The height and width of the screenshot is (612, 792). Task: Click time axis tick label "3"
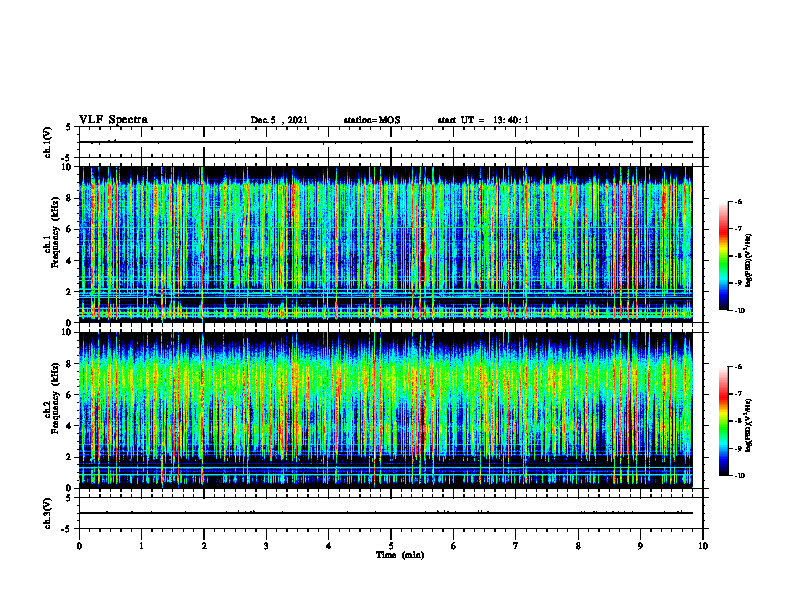[266, 545]
